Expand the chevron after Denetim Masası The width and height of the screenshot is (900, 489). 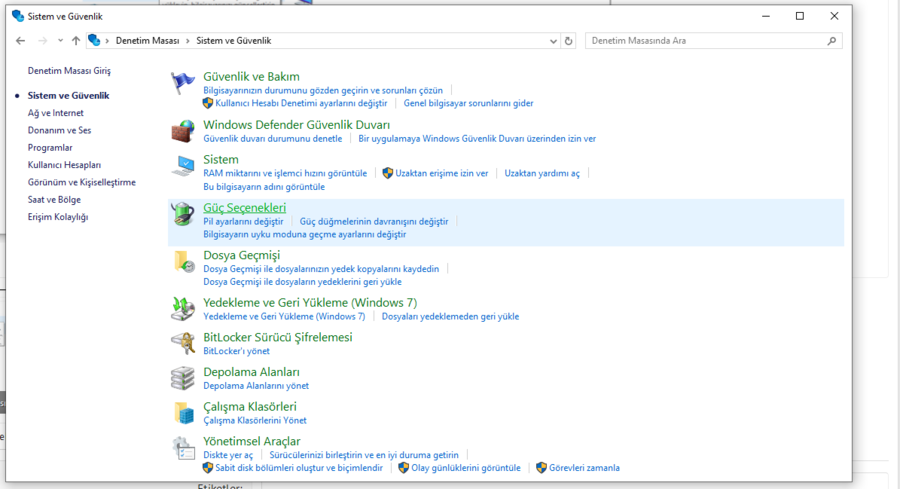point(187,41)
